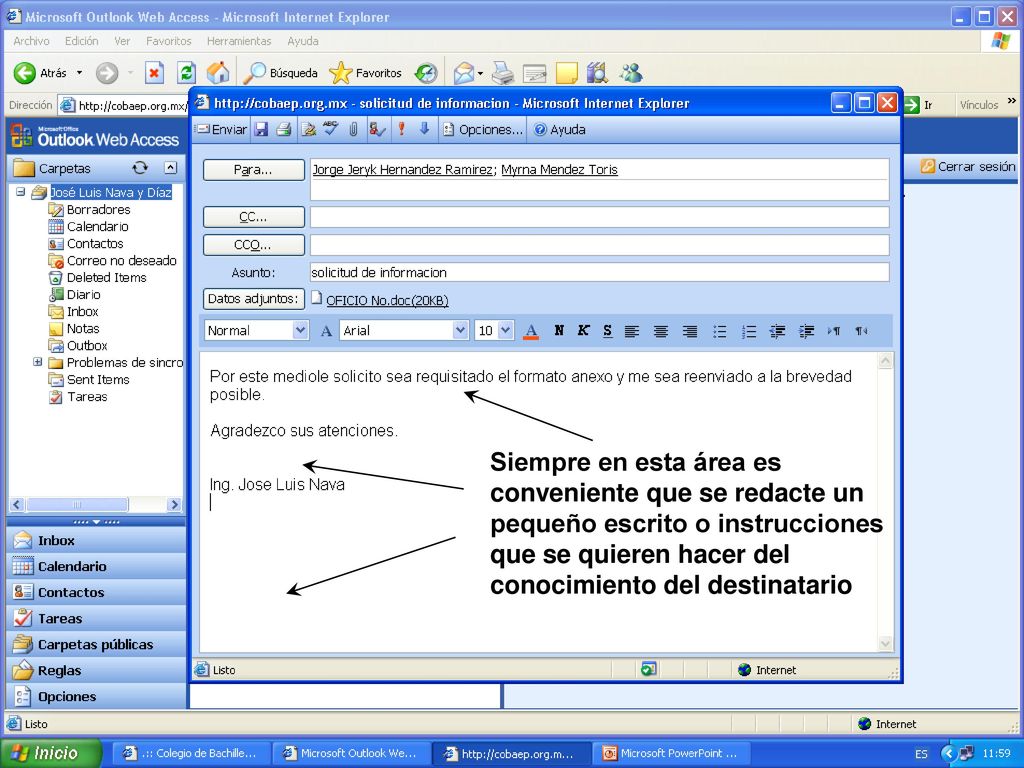Viewport: 1024px width, 768px height.
Task: Click the CCO... button
Action: pyautogui.click(x=253, y=246)
